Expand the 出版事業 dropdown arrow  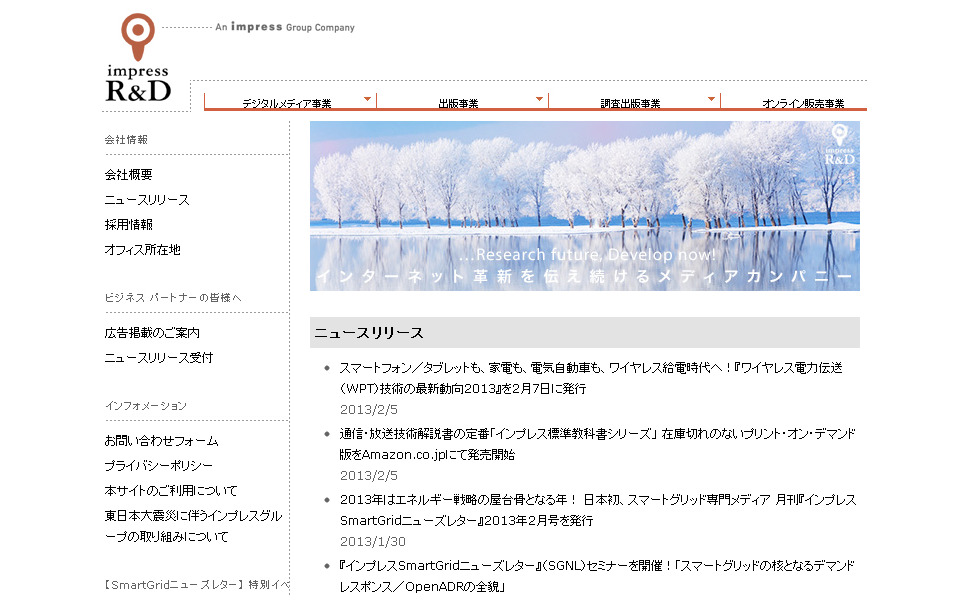[540, 99]
